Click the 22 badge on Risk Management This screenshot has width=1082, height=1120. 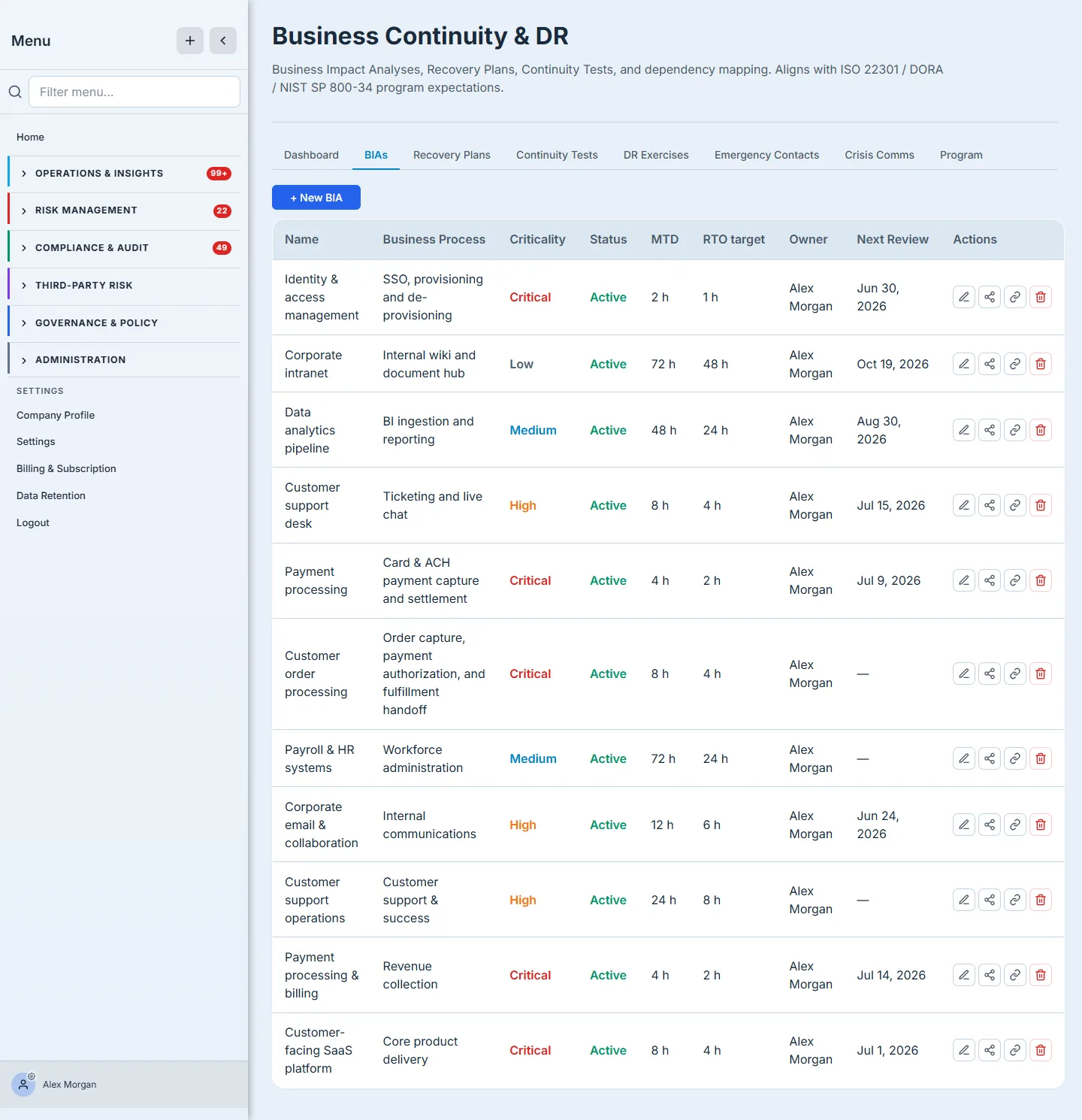(x=222, y=211)
